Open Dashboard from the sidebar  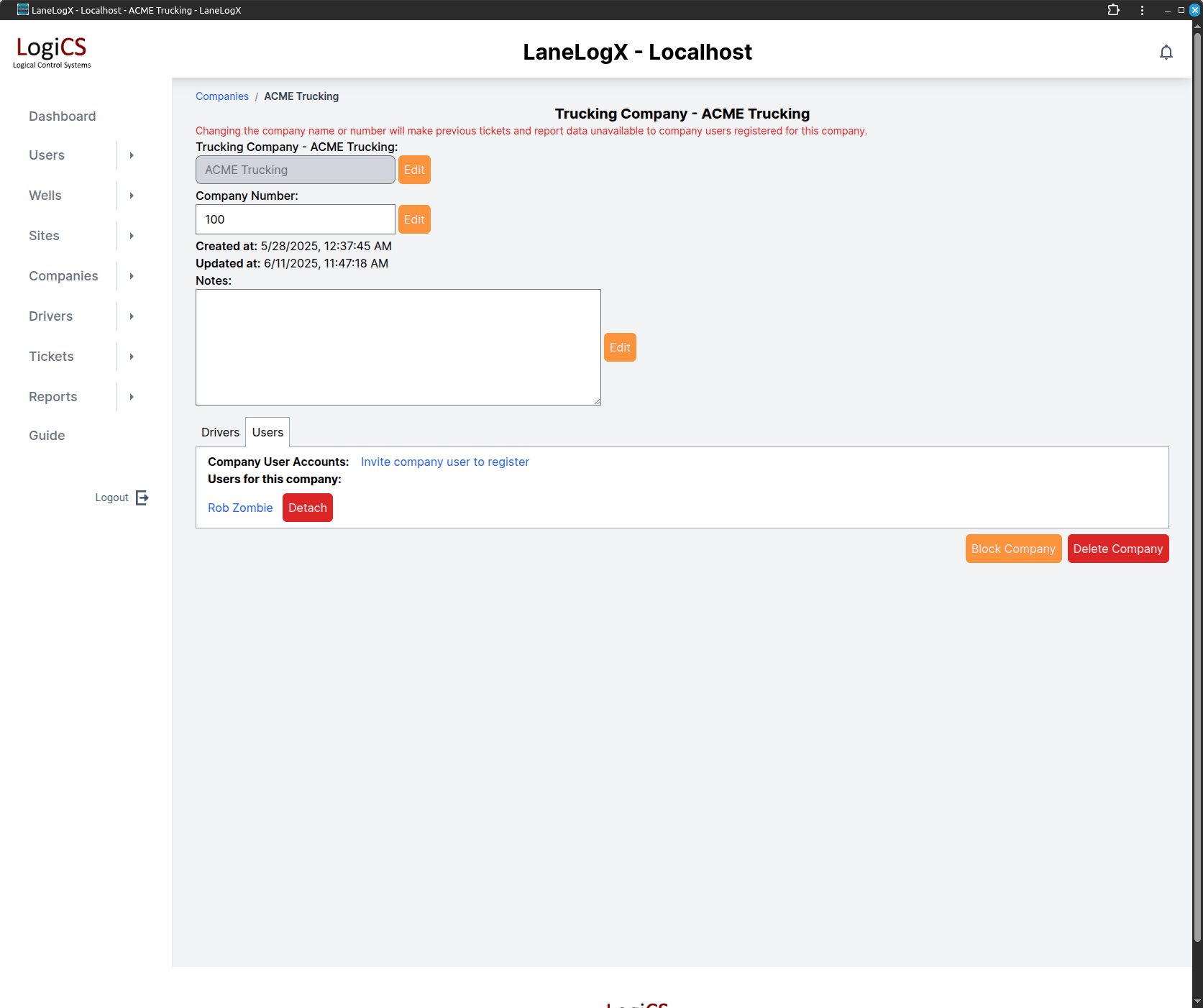click(62, 116)
